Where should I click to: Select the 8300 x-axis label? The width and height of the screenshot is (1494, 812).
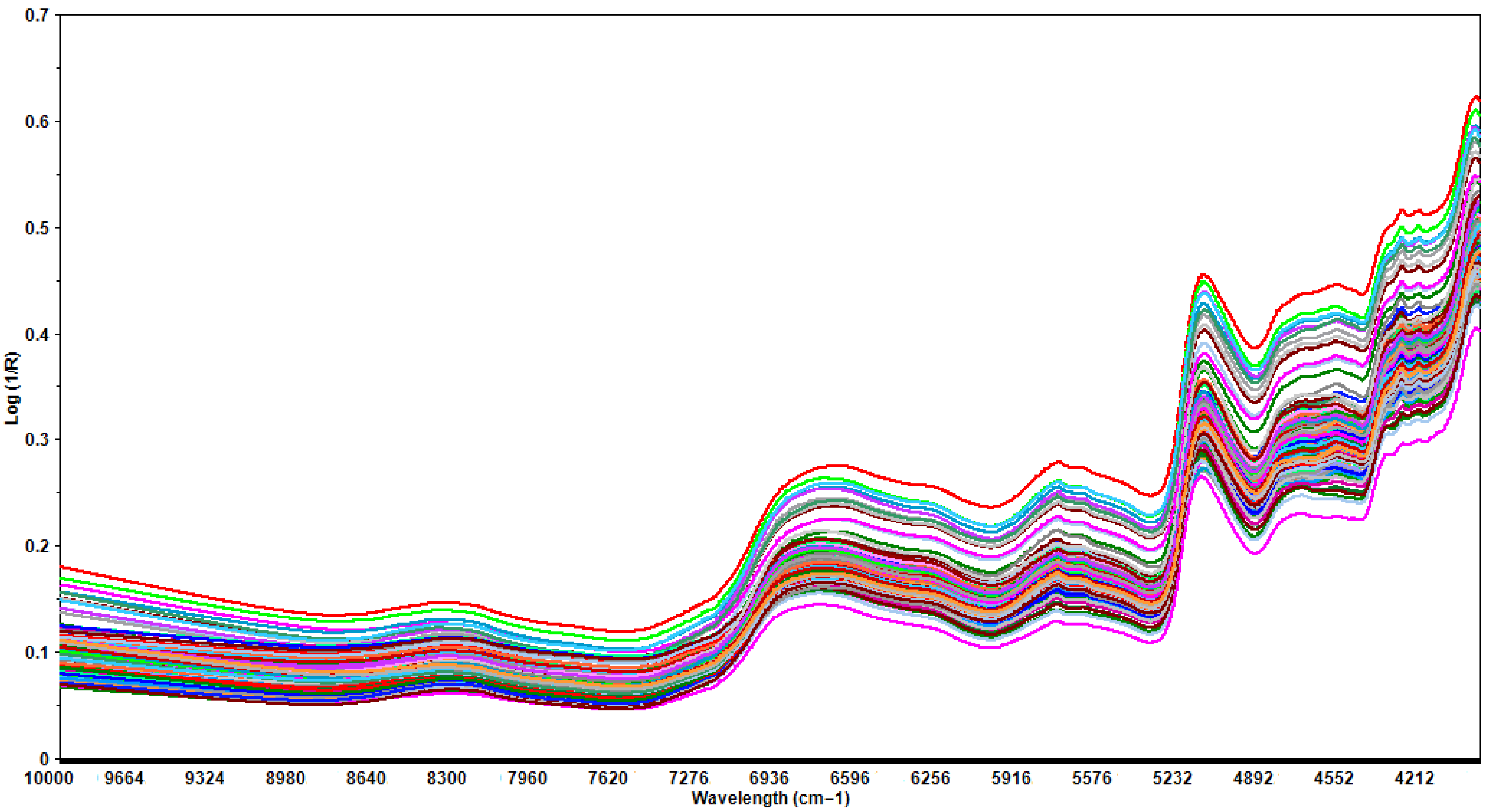[446, 778]
